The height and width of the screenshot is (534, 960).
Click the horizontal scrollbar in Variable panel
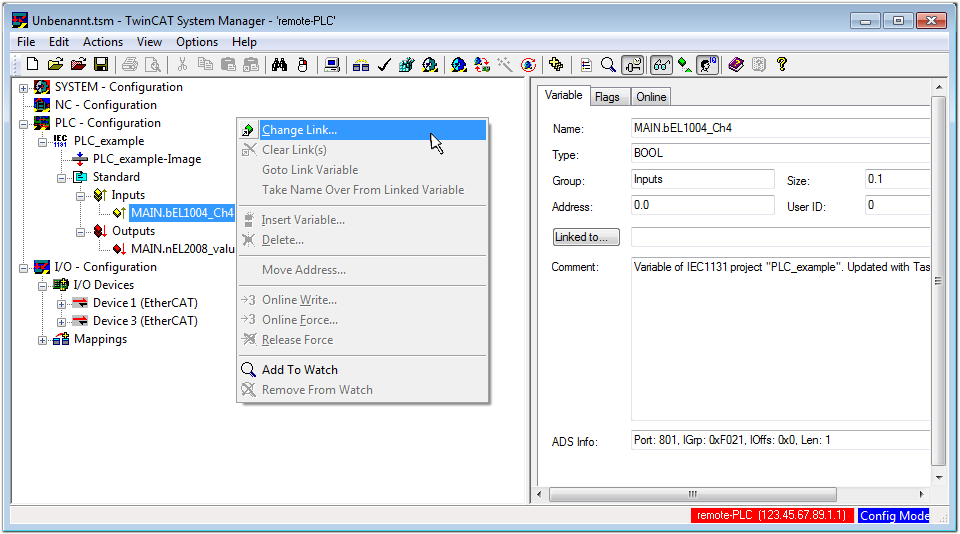tap(692, 494)
